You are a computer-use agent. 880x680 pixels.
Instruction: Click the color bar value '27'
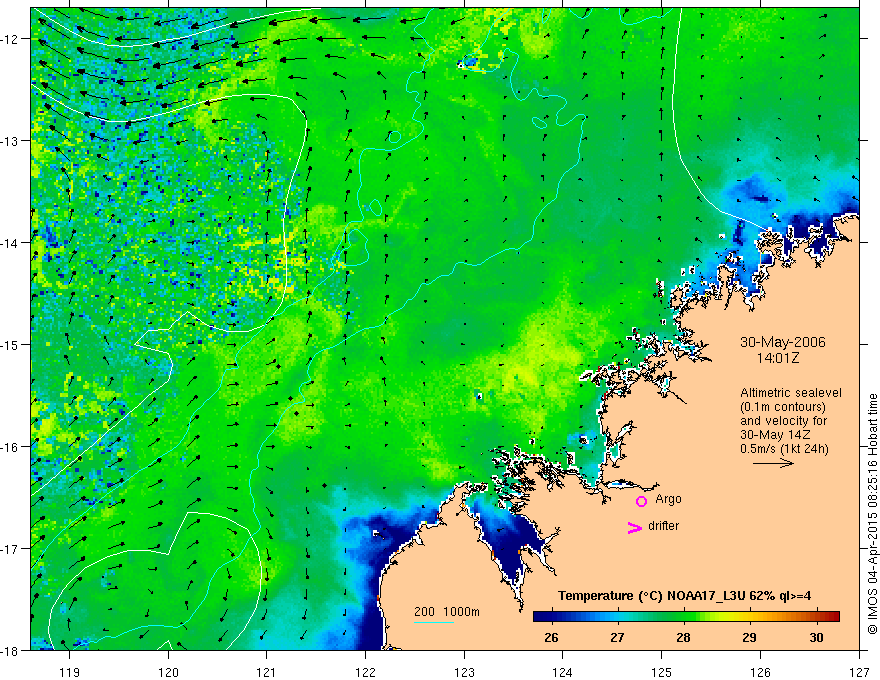(617, 637)
